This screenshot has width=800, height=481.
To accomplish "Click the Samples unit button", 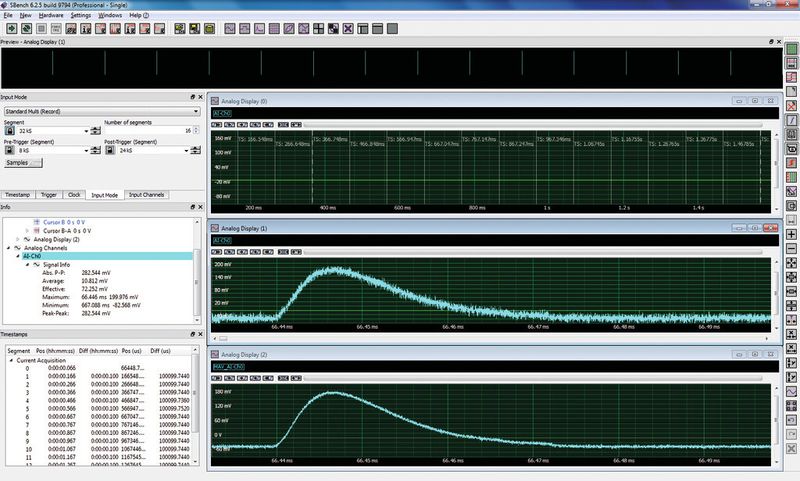I will pos(21,162).
